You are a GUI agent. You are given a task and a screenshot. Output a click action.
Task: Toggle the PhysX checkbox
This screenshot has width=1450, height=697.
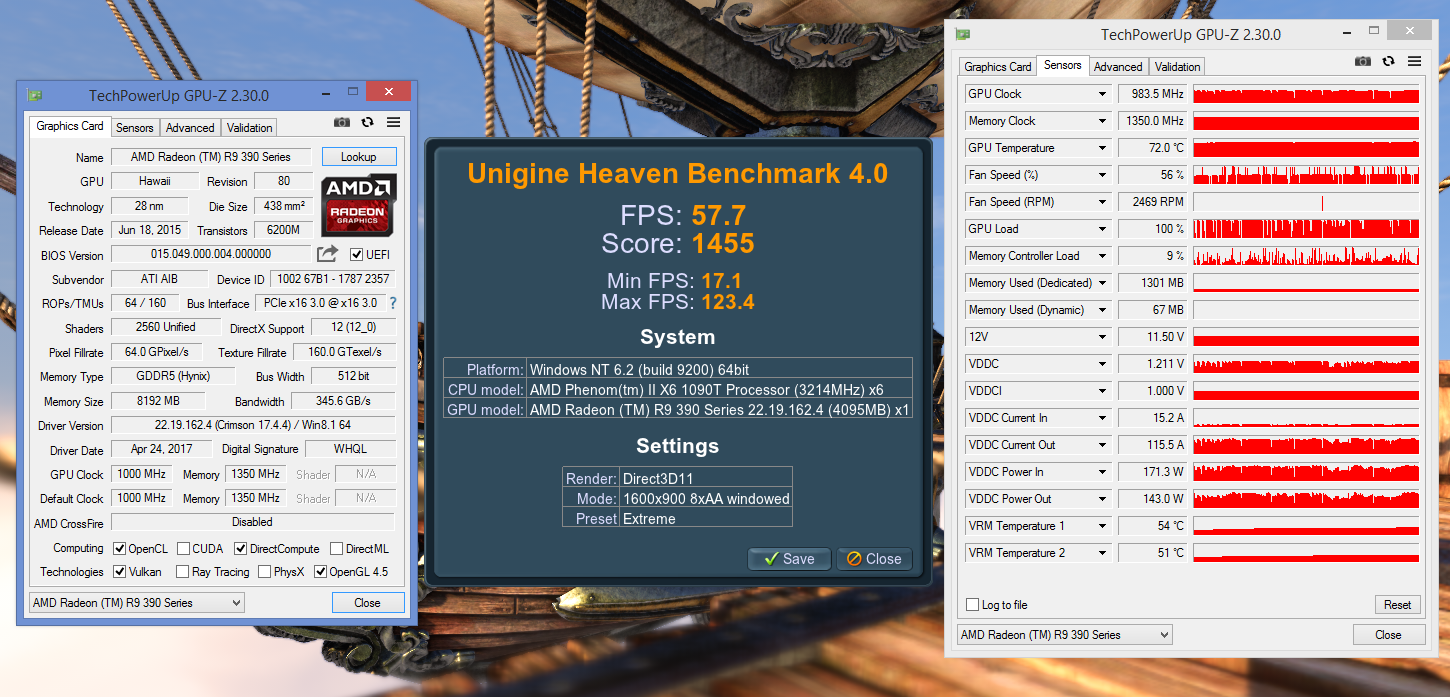[265, 572]
